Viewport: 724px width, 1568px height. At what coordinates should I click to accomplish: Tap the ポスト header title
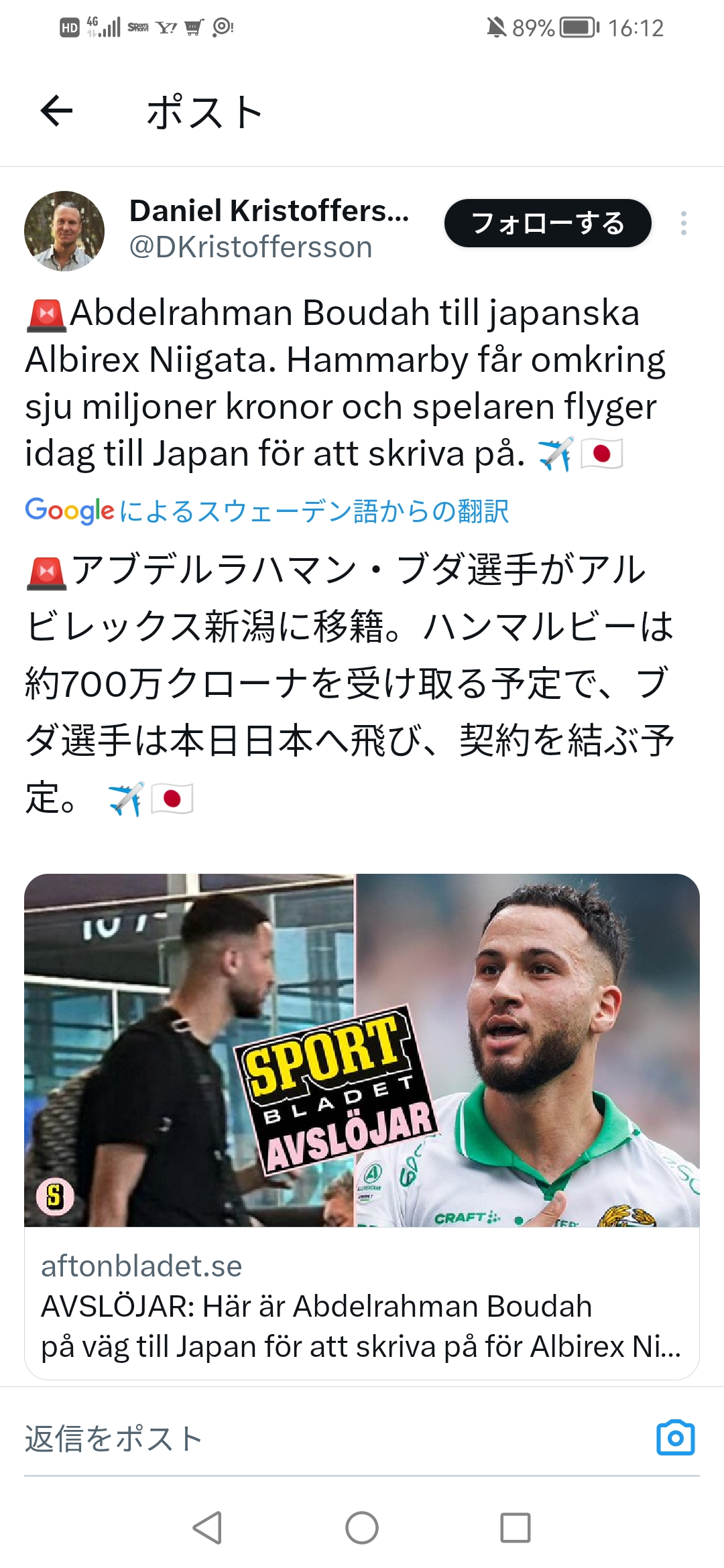pos(204,112)
